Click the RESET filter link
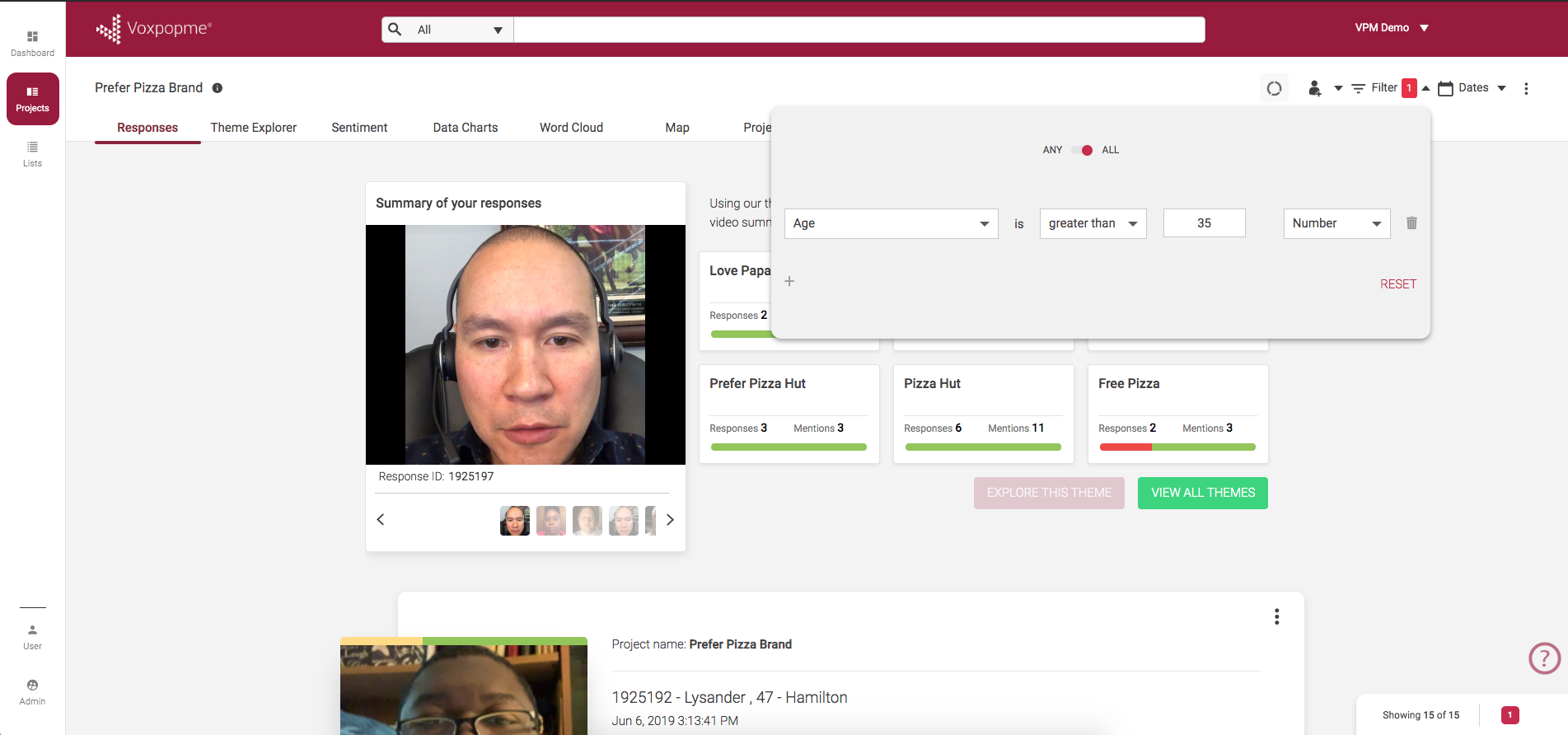The height and width of the screenshot is (735, 1568). 1398,284
